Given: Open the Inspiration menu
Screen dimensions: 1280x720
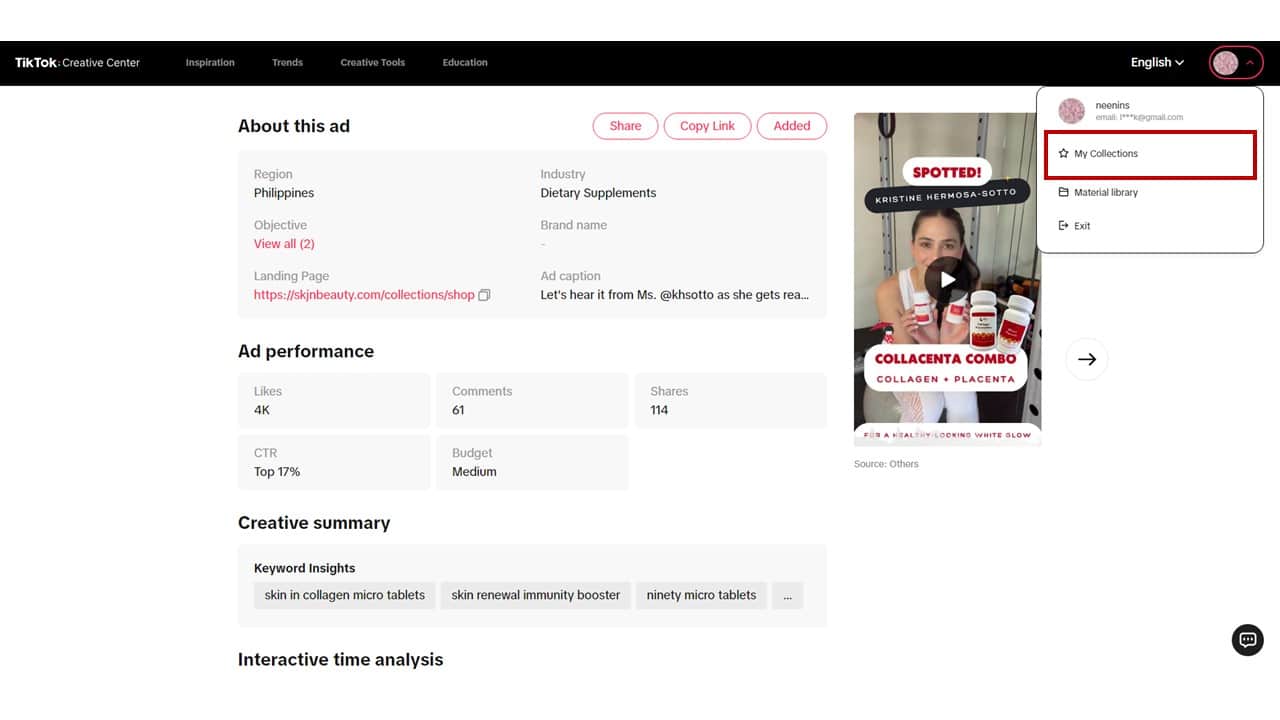Looking at the screenshot, I should click(210, 62).
